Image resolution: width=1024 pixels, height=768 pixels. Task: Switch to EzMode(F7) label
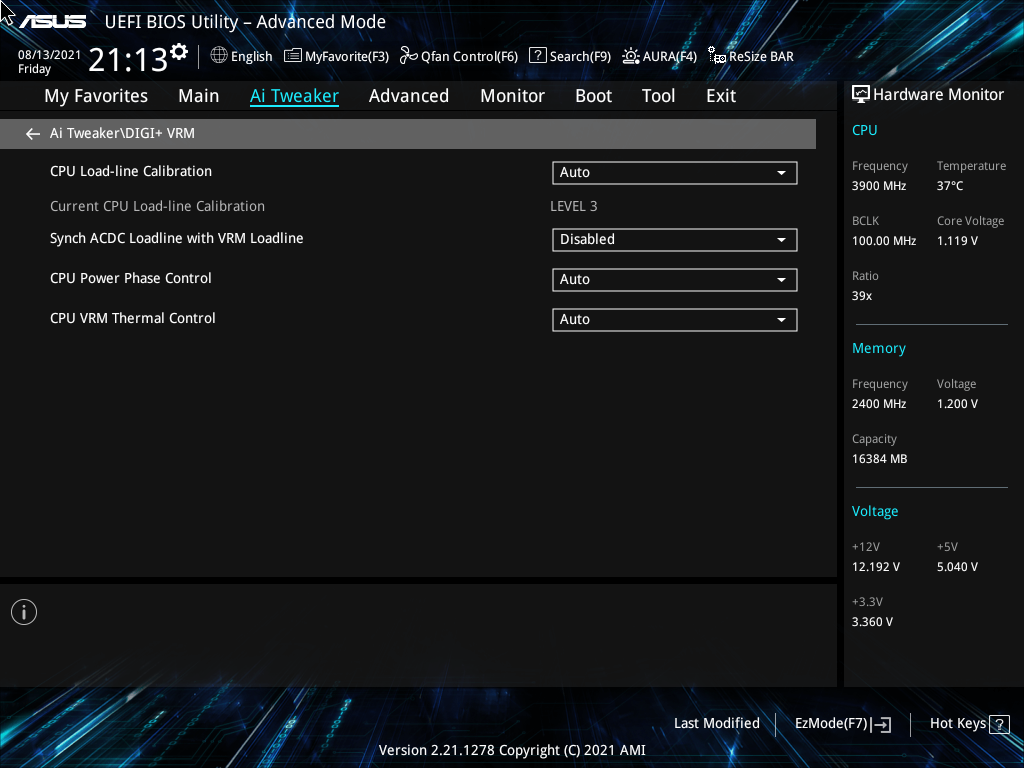(831, 724)
